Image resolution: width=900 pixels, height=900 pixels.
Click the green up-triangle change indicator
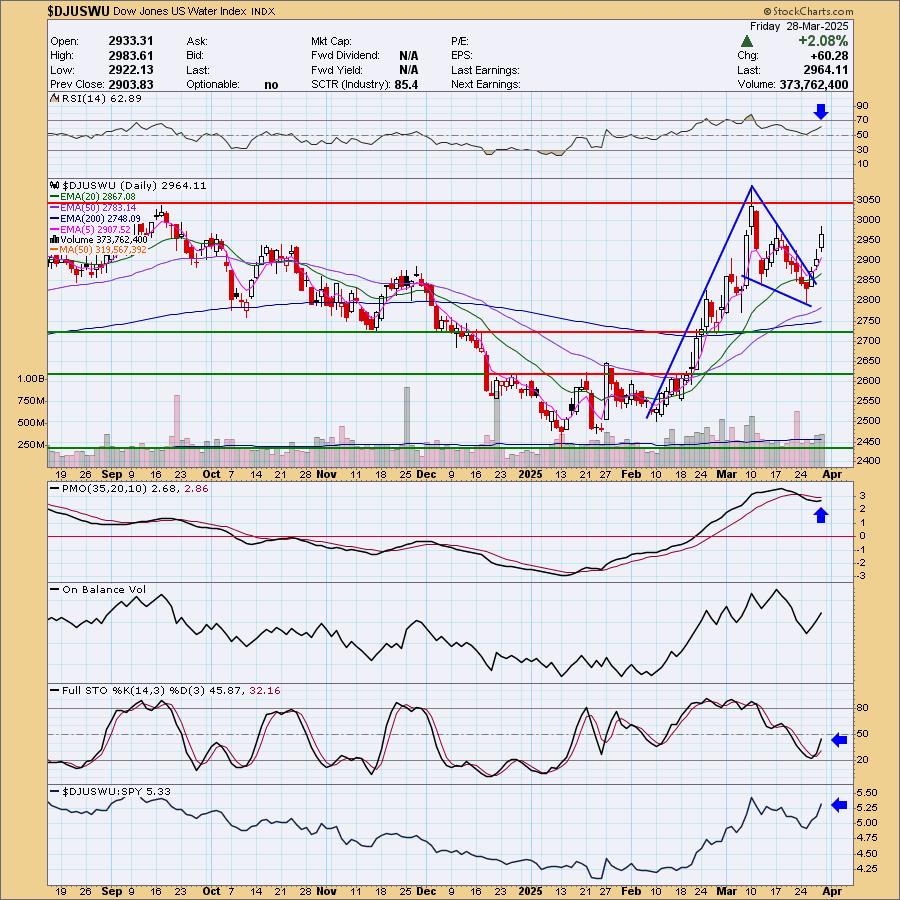coord(746,41)
